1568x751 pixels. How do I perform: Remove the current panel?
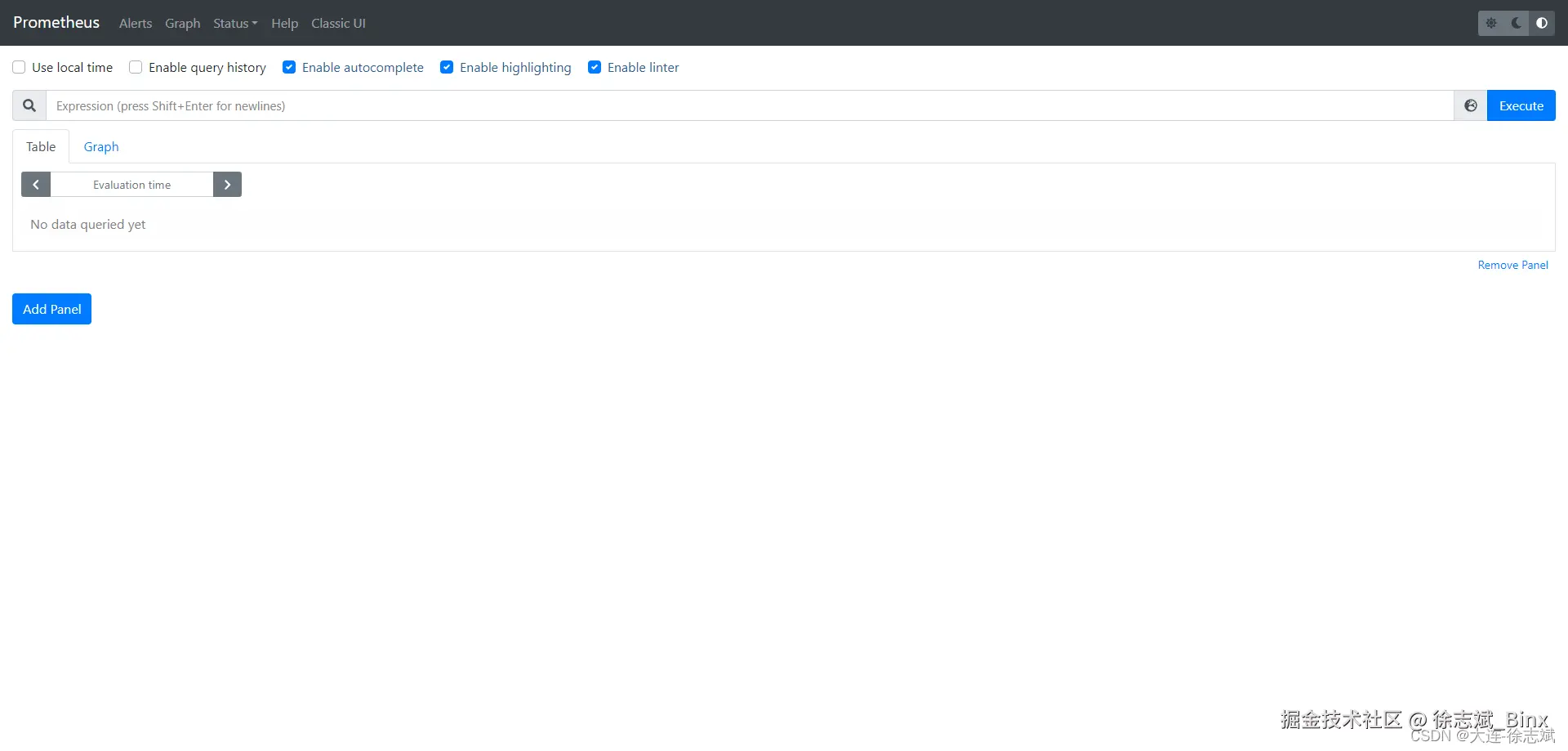[x=1512, y=265]
